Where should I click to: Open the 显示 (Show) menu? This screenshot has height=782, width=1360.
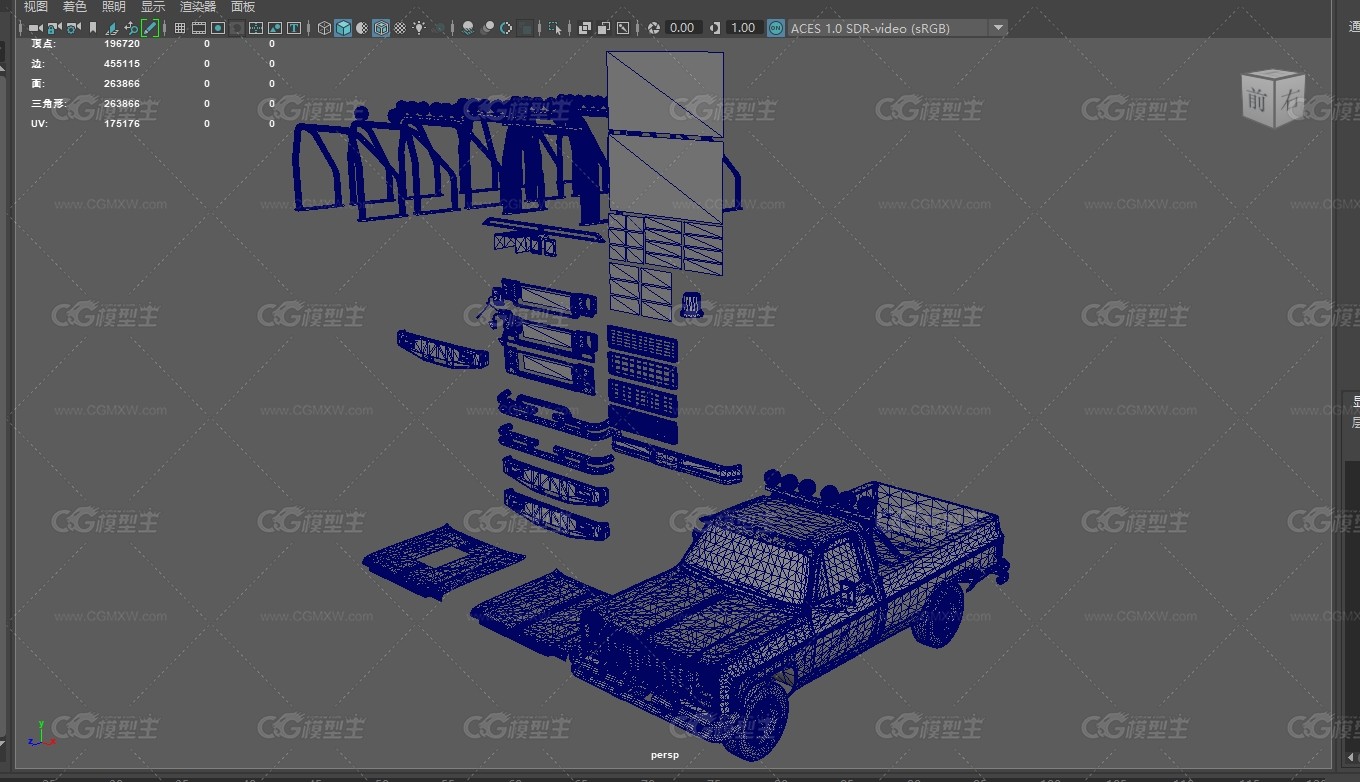pyautogui.click(x=153, y=6)
